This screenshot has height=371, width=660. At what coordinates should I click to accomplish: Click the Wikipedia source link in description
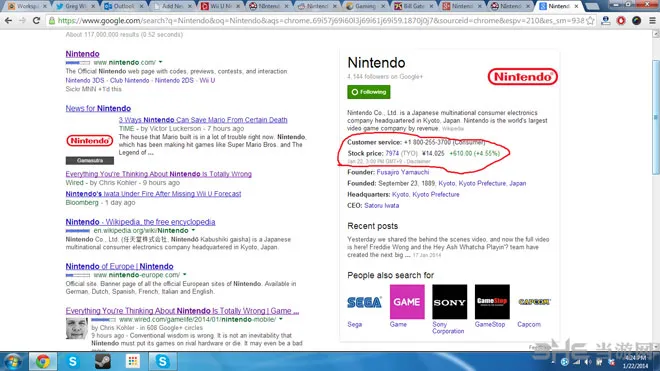click(x=453, y=128)
